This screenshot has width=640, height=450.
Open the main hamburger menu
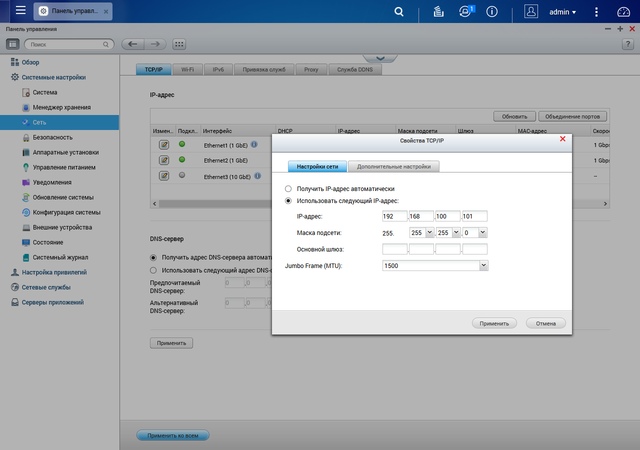click(x=20, y=12)
